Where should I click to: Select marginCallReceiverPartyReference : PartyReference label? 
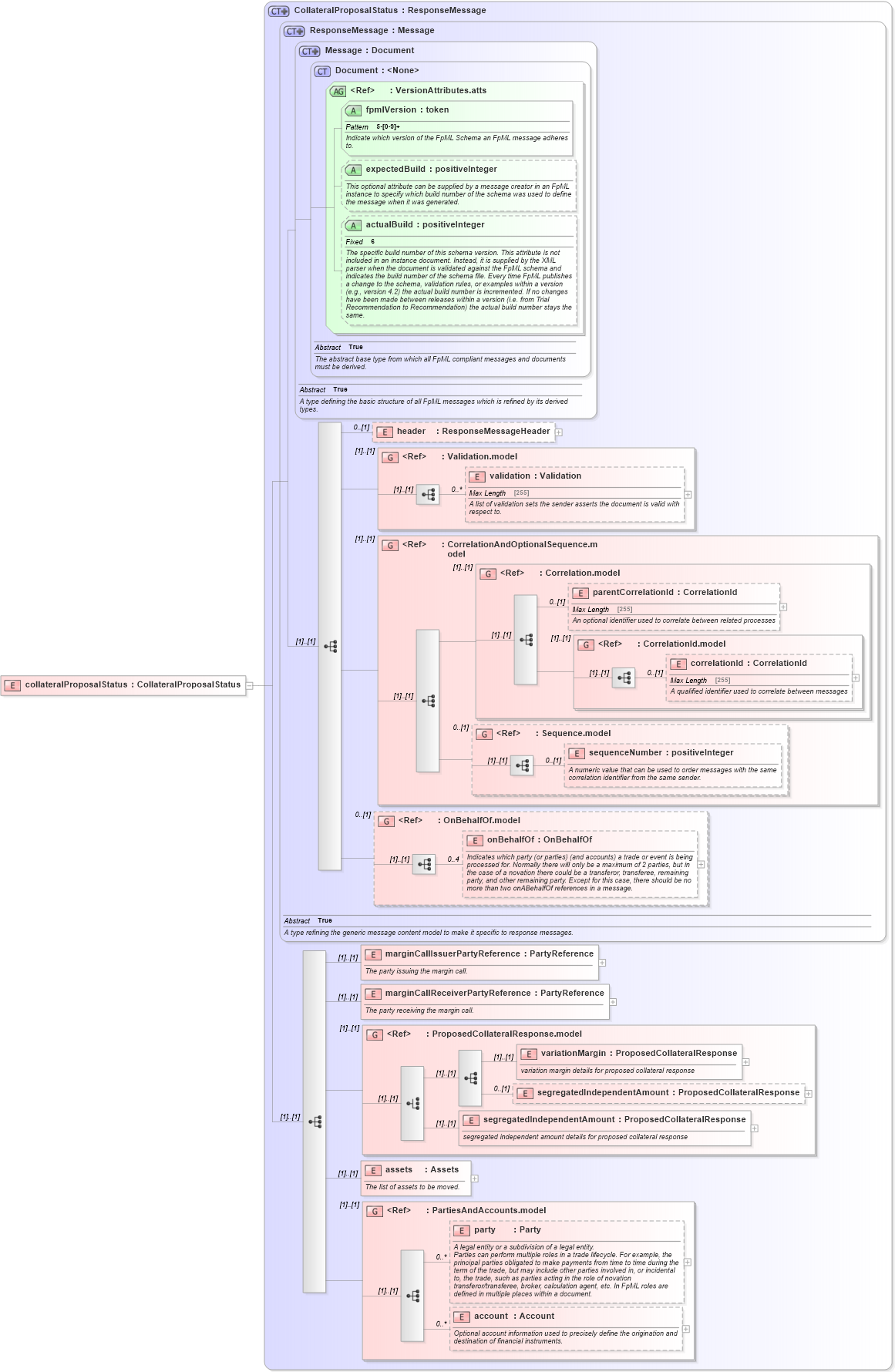[495, 994]
